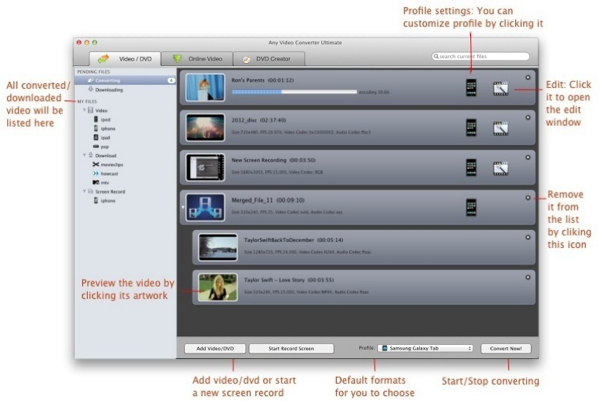Open edit window for Ron's Parents
Screen dimensions: 600x408
pyautogui.click(x=501, y=88)
